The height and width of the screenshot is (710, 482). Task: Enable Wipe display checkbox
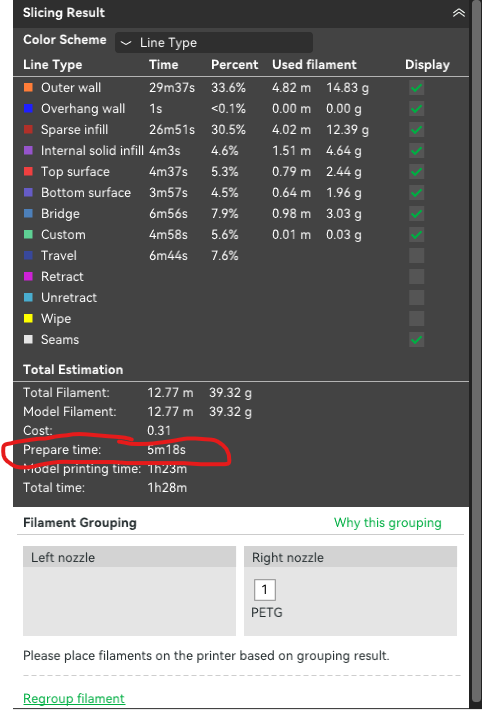coord(416,318)
